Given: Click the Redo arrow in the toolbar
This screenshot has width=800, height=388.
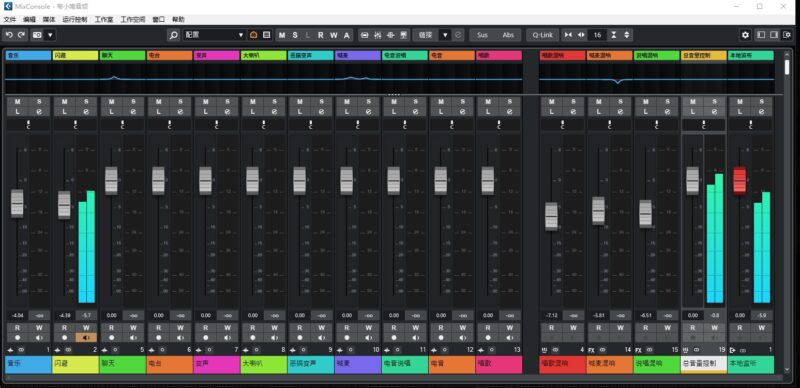Looking at the screenshot, I should point(21,35).
